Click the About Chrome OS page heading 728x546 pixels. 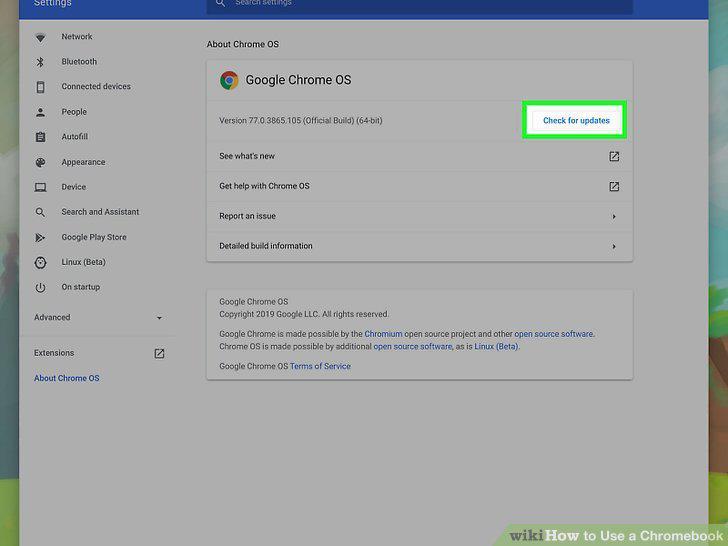[242, 44]
